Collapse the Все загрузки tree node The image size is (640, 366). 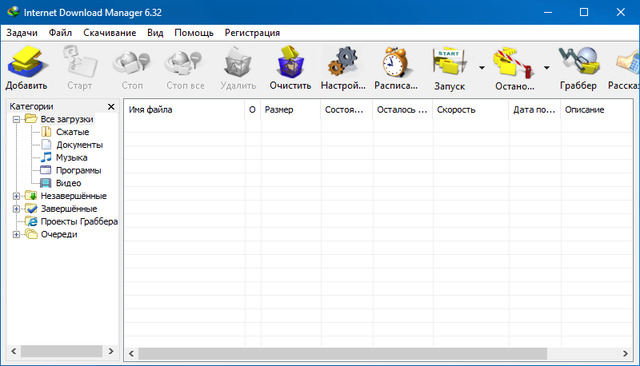point(16,120)
